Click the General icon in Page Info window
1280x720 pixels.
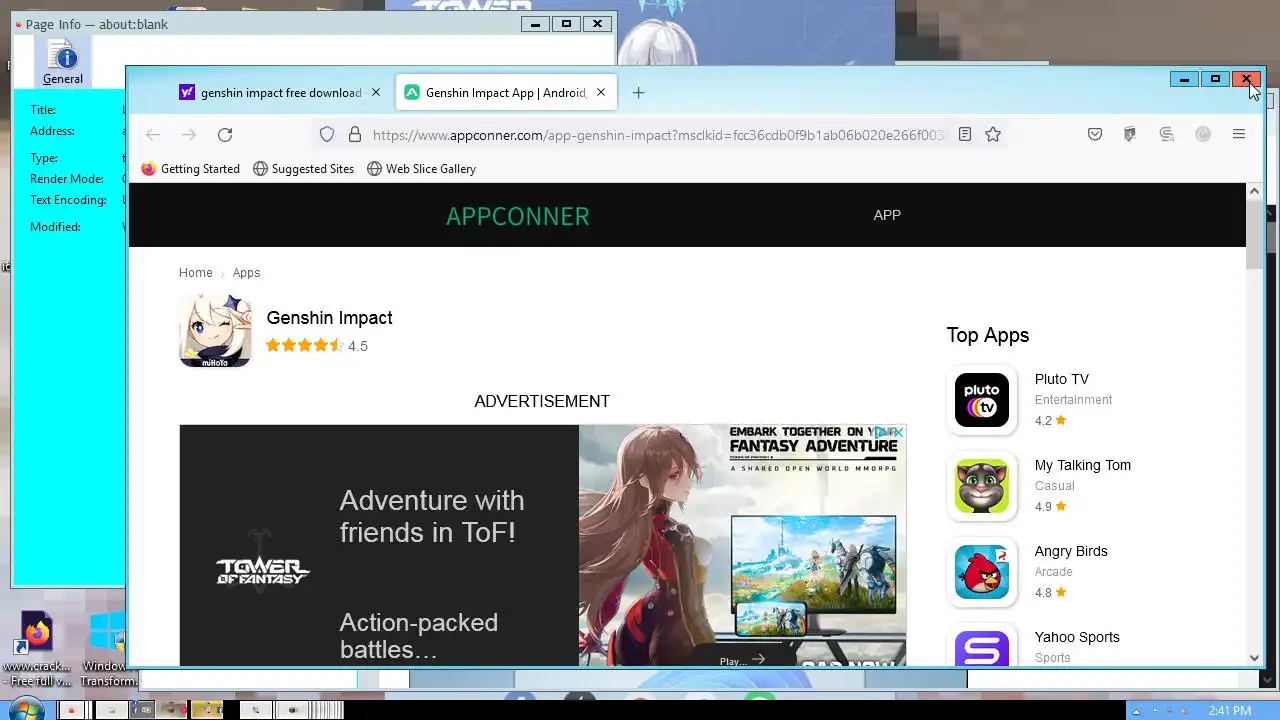(62, 63)
